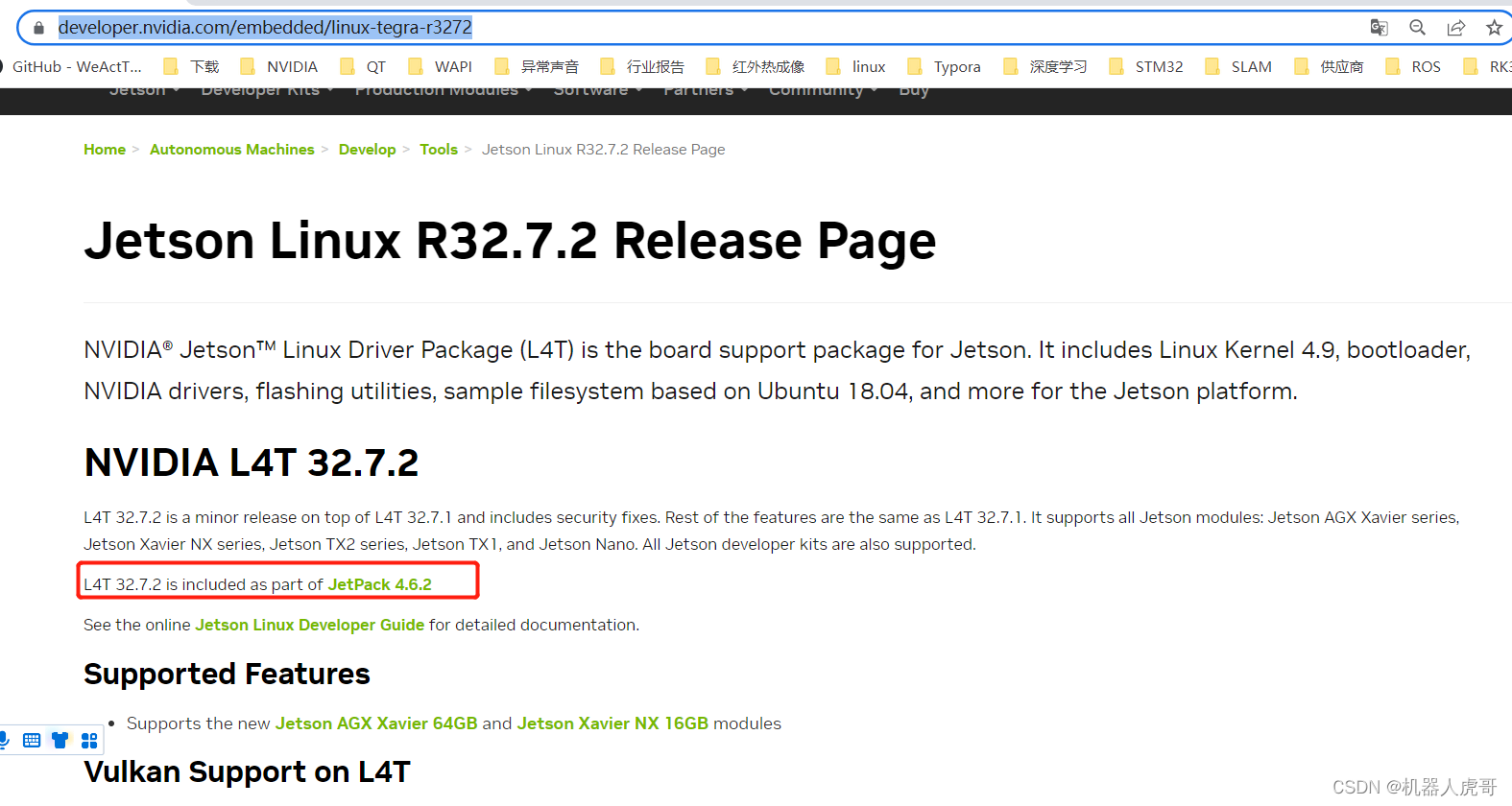Expand the Developer Kits navigation menu
The height and width of the screenshot is (806, 1512).
[267, 89]
